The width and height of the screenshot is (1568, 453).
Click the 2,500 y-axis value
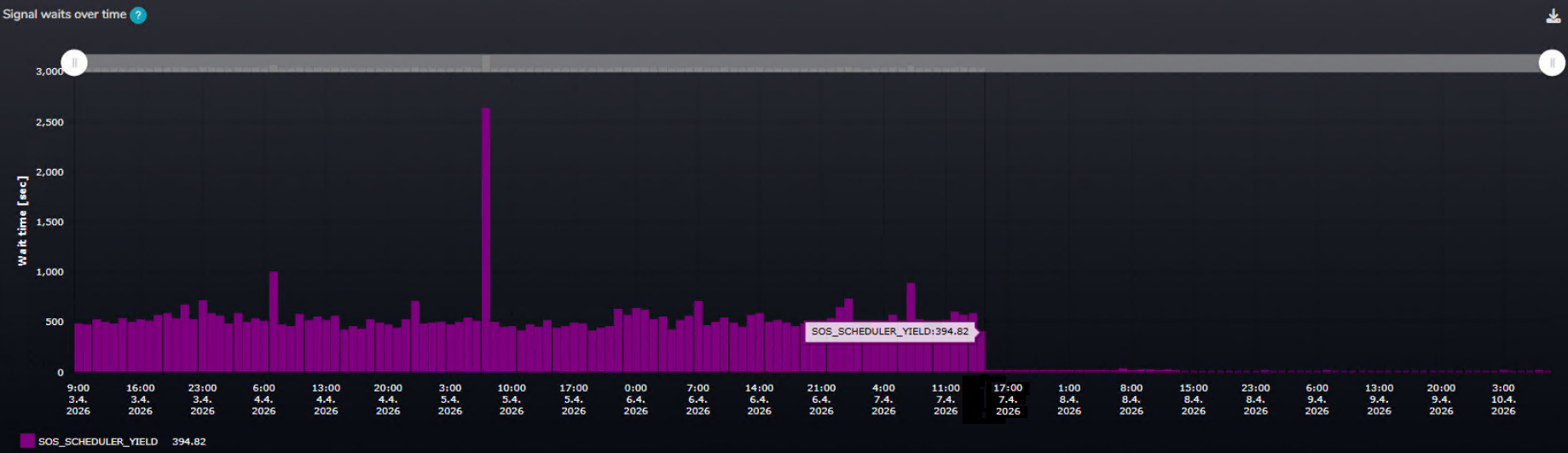pos(49,122)
